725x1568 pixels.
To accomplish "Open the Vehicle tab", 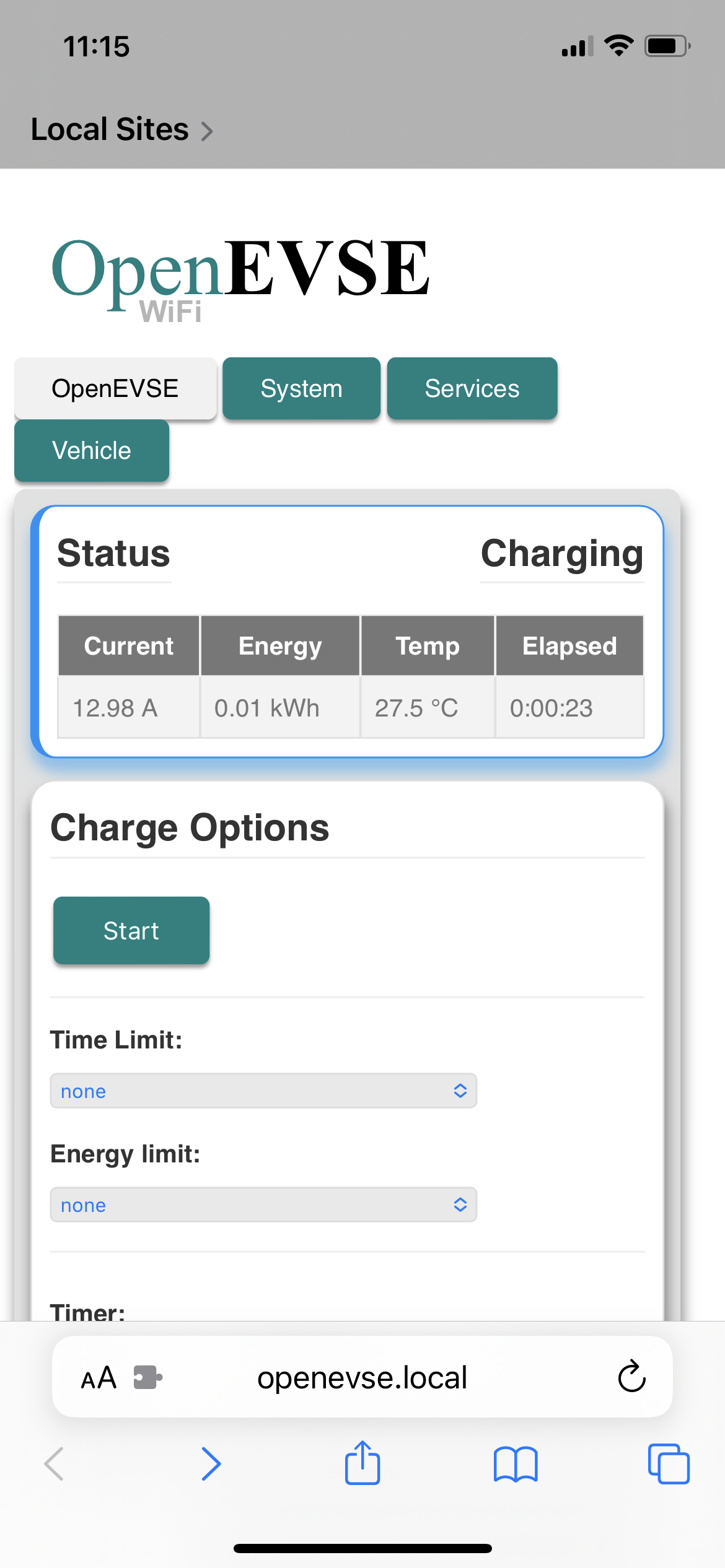I will [x=91, y=450].
